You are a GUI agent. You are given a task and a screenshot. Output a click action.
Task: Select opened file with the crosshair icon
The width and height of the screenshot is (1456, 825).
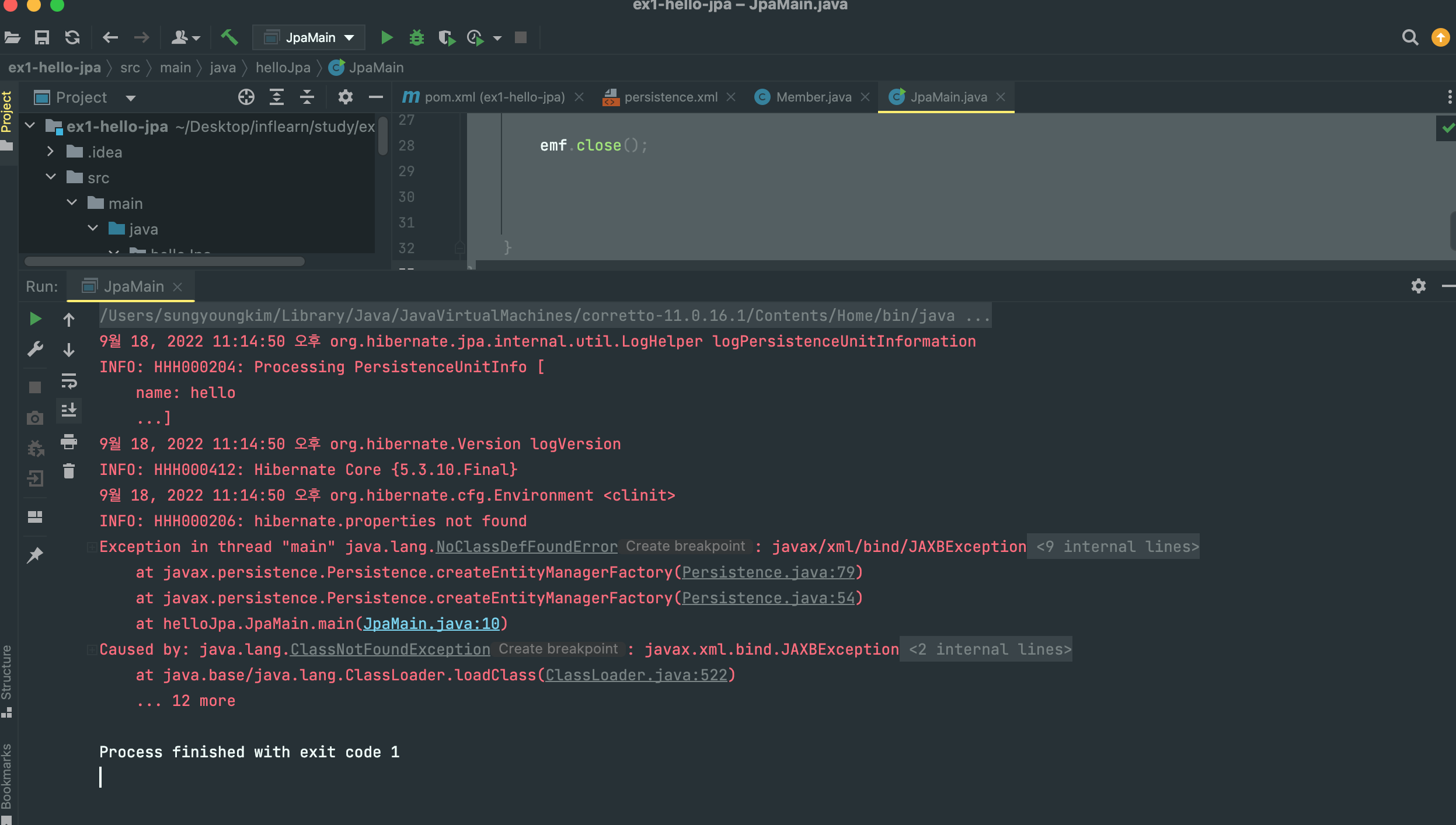tap(246, 97)
